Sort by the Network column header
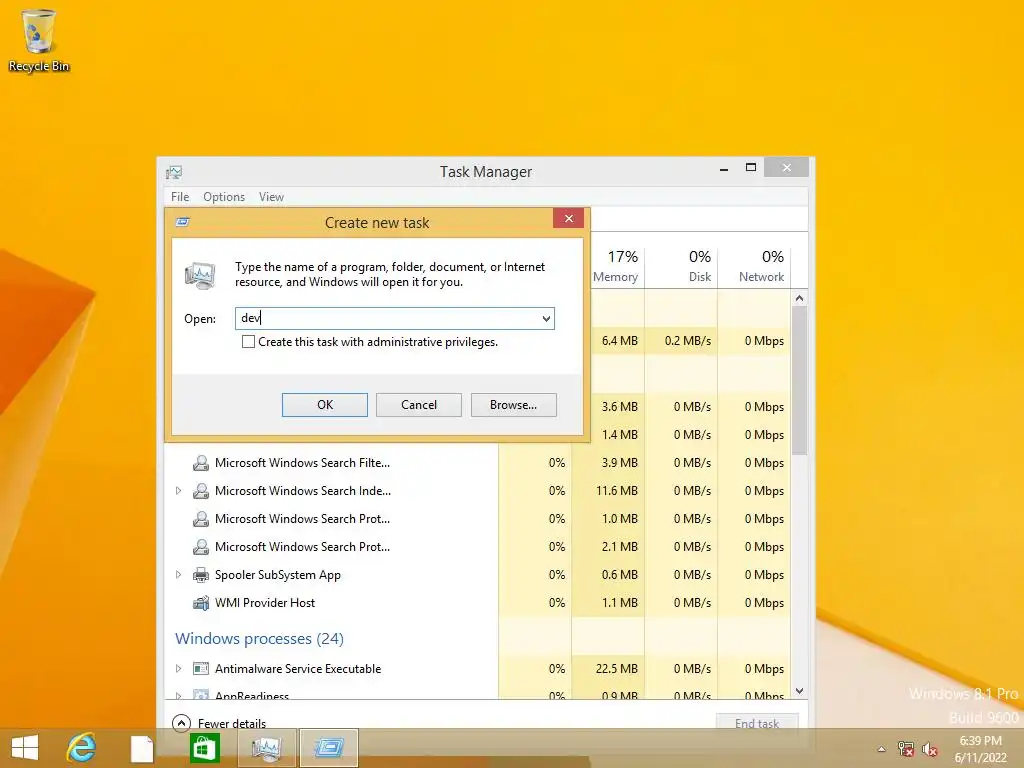The width and height of the screenshot is (1024, 768). click(754, 266)
